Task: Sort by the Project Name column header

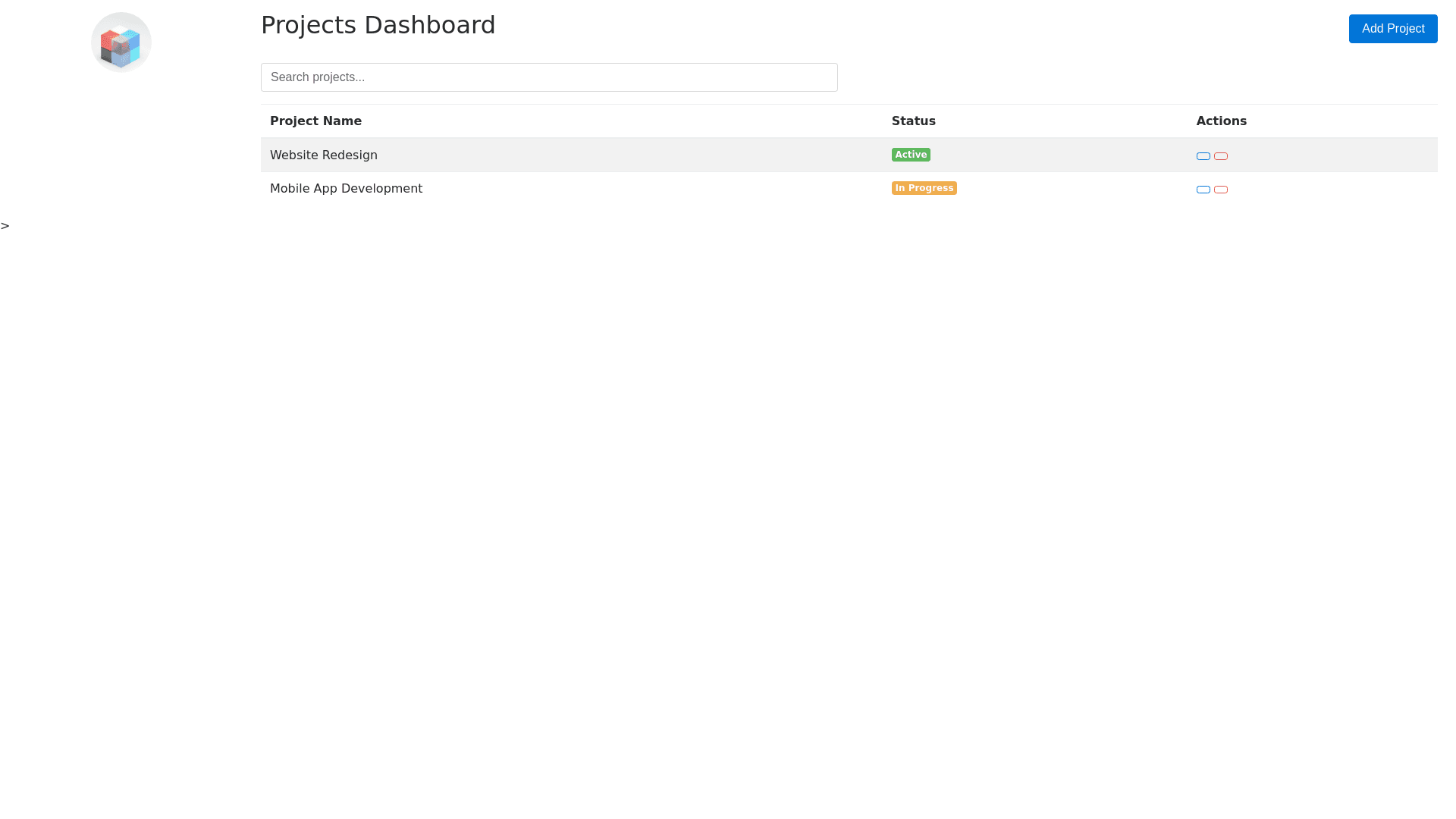Action: point(315,121)
